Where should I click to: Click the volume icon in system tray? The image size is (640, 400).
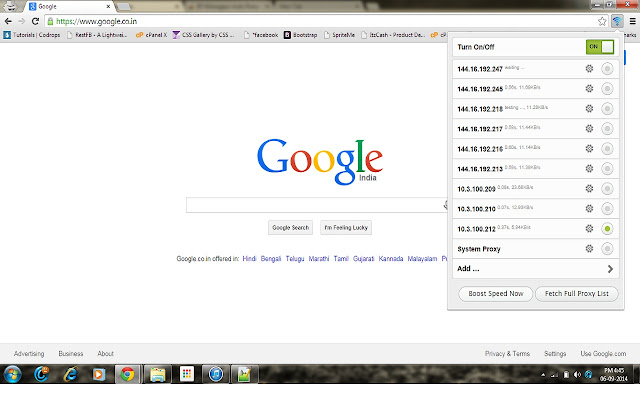[577, 375]
